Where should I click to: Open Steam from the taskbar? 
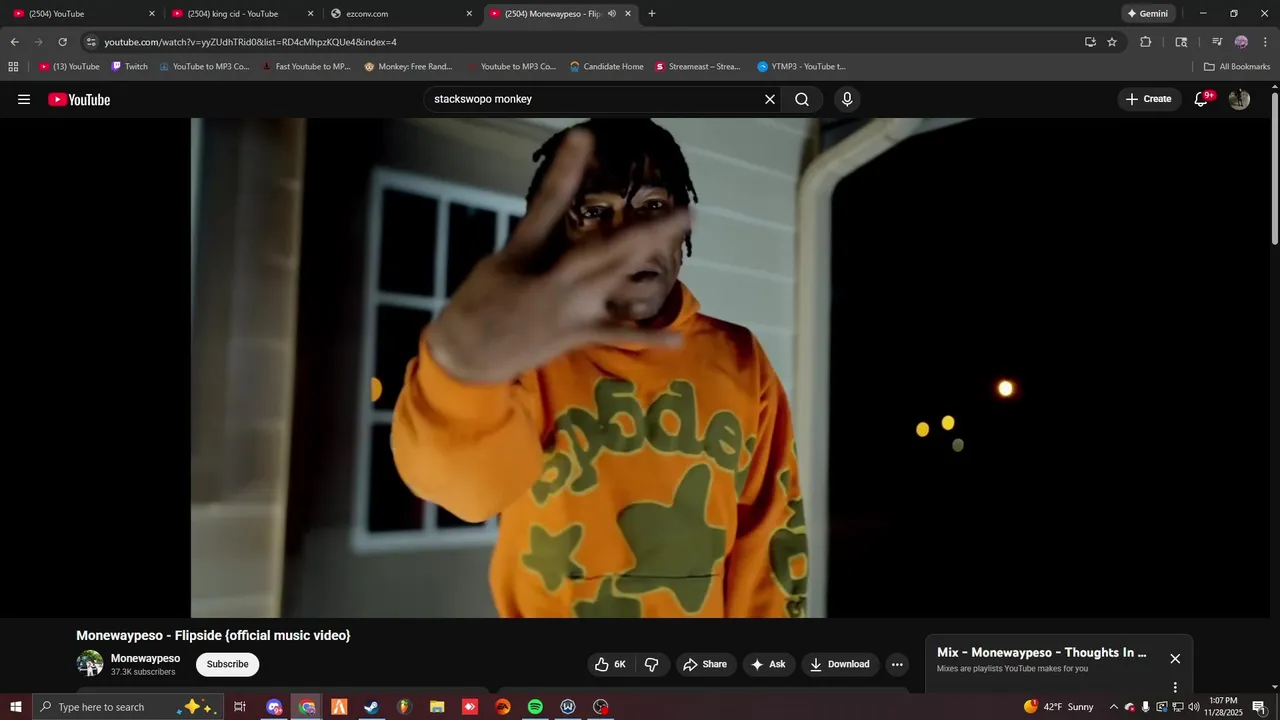point(371,707)
